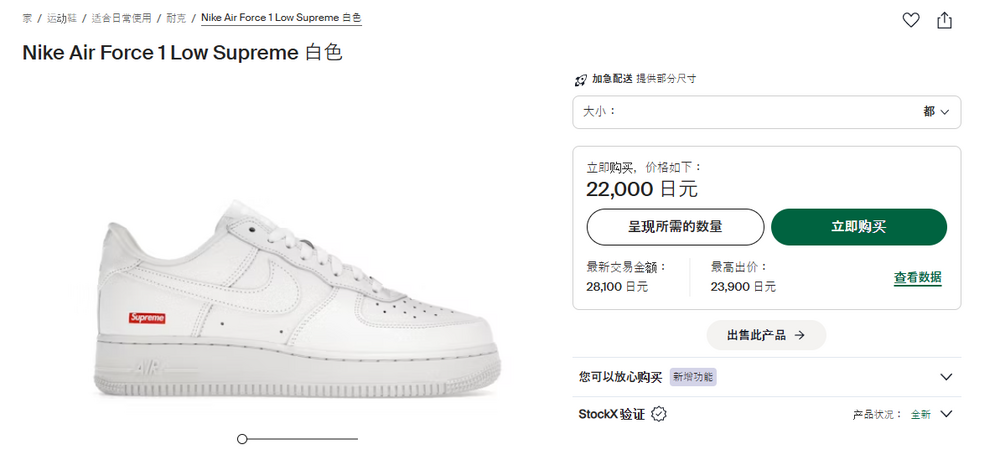The image size is (1000, 465).
Task: Go to the 家 home breadcrumb
Action: 26,18
